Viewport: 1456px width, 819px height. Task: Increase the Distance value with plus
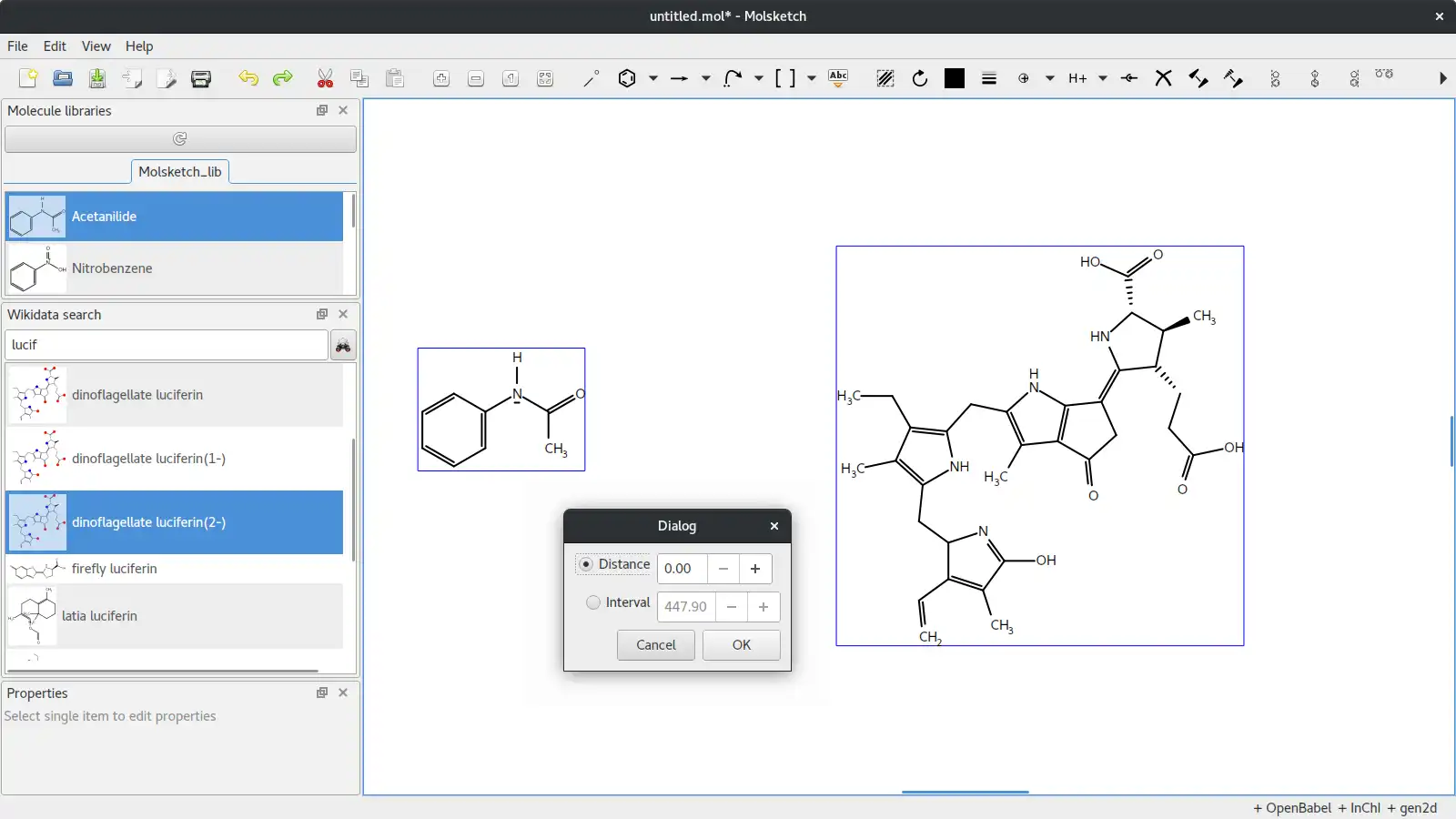click(755, 569)
